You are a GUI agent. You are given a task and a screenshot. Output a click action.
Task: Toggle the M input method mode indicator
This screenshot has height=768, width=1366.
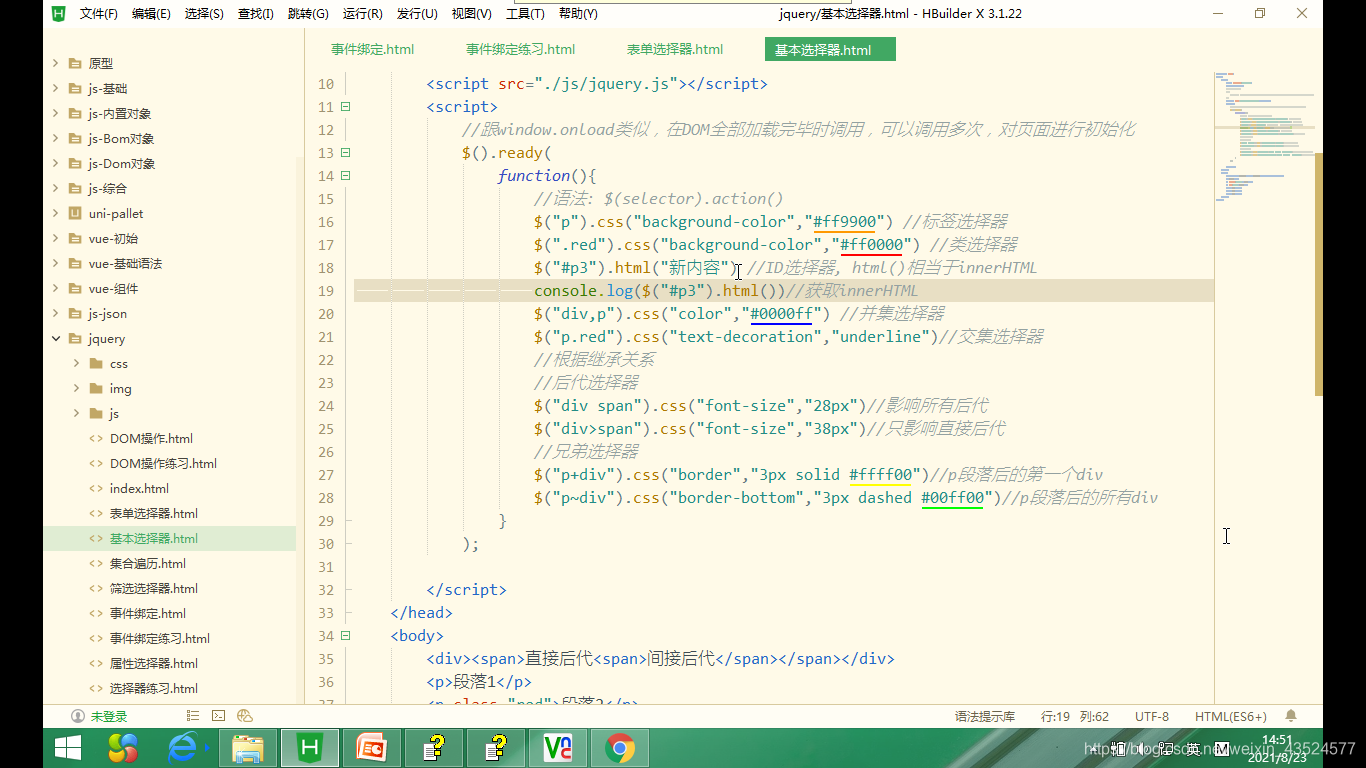pyautogui.click(x=1221, y=749)
